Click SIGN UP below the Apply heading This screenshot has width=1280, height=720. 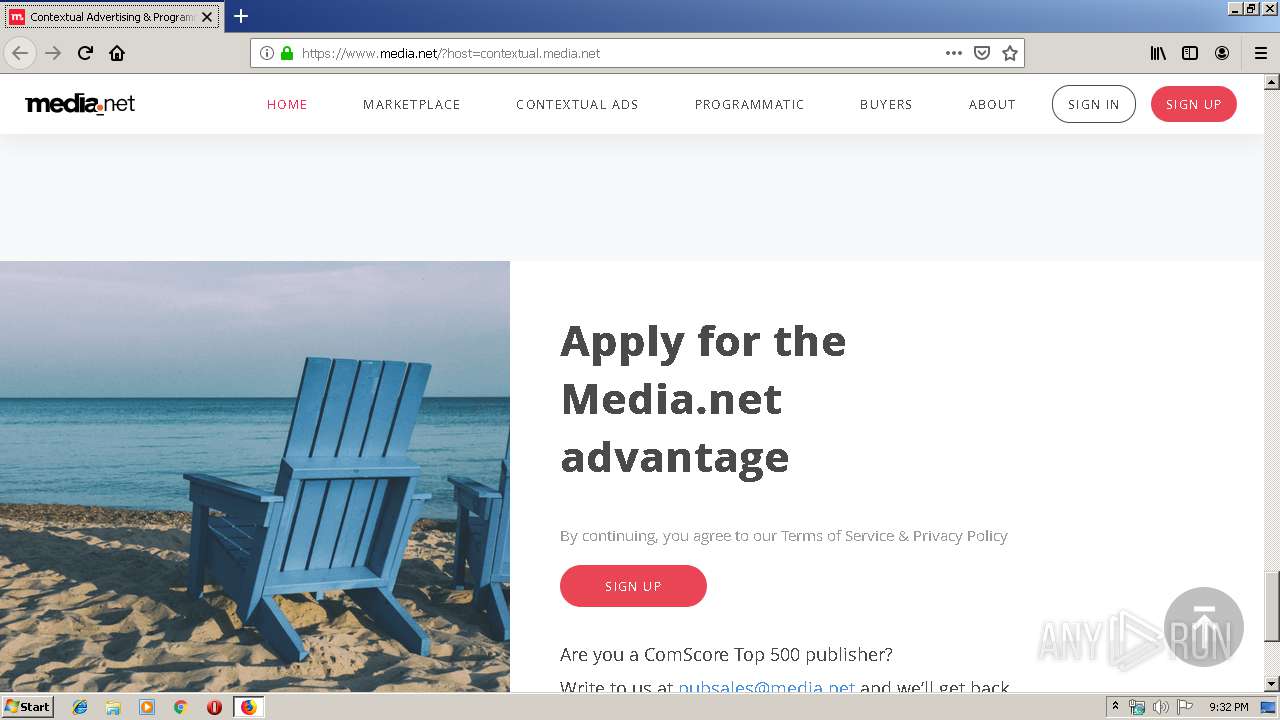pyautogui.click(x=633, y=586)
